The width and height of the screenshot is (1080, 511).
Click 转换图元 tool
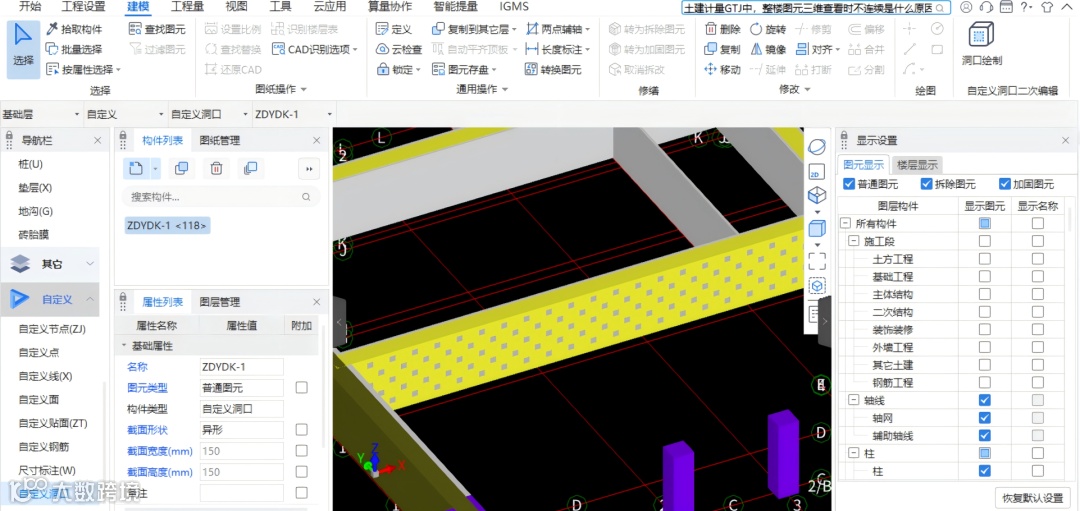click(x=553, y=70)
